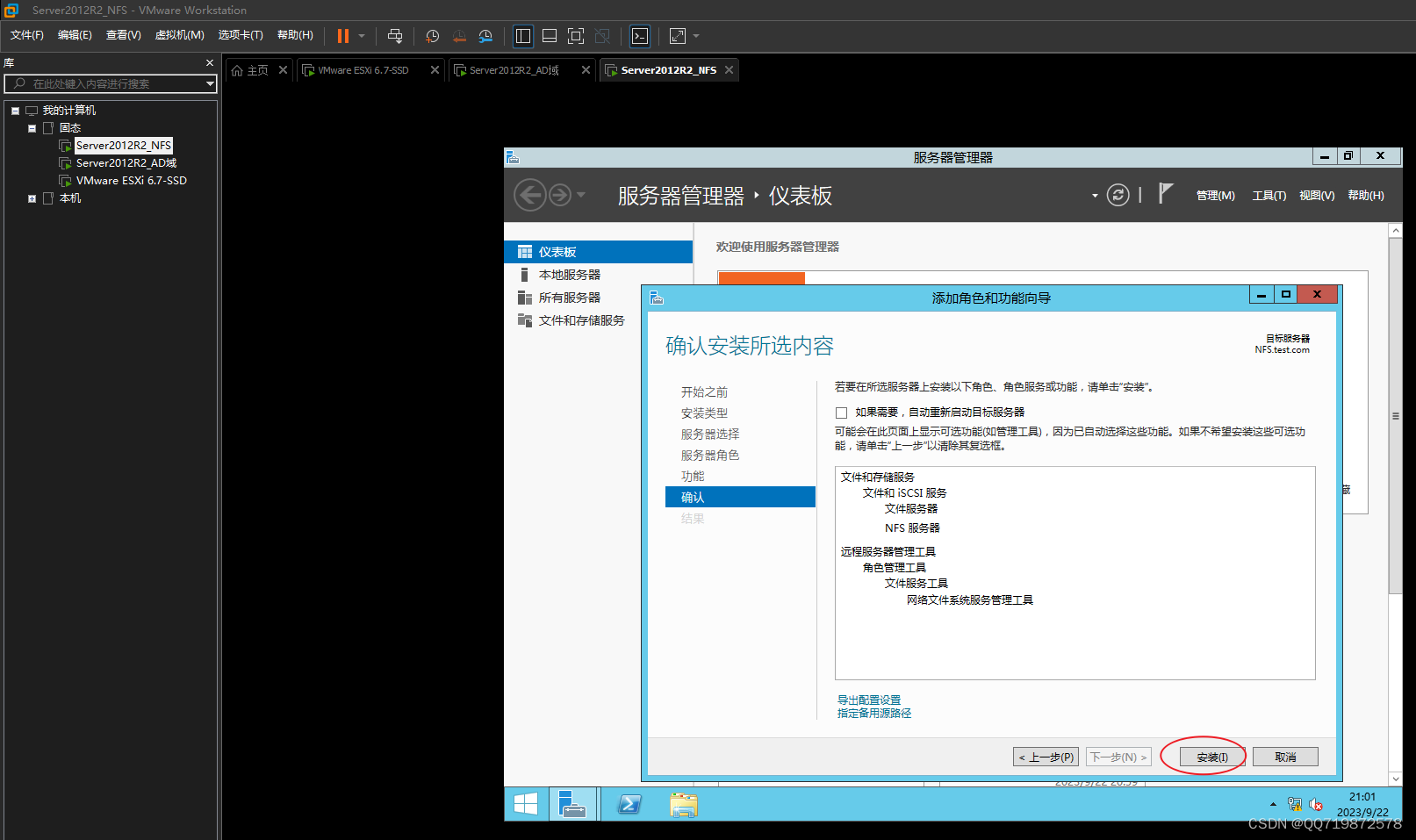Show or hide the library sidebar

tap(522, 36)
